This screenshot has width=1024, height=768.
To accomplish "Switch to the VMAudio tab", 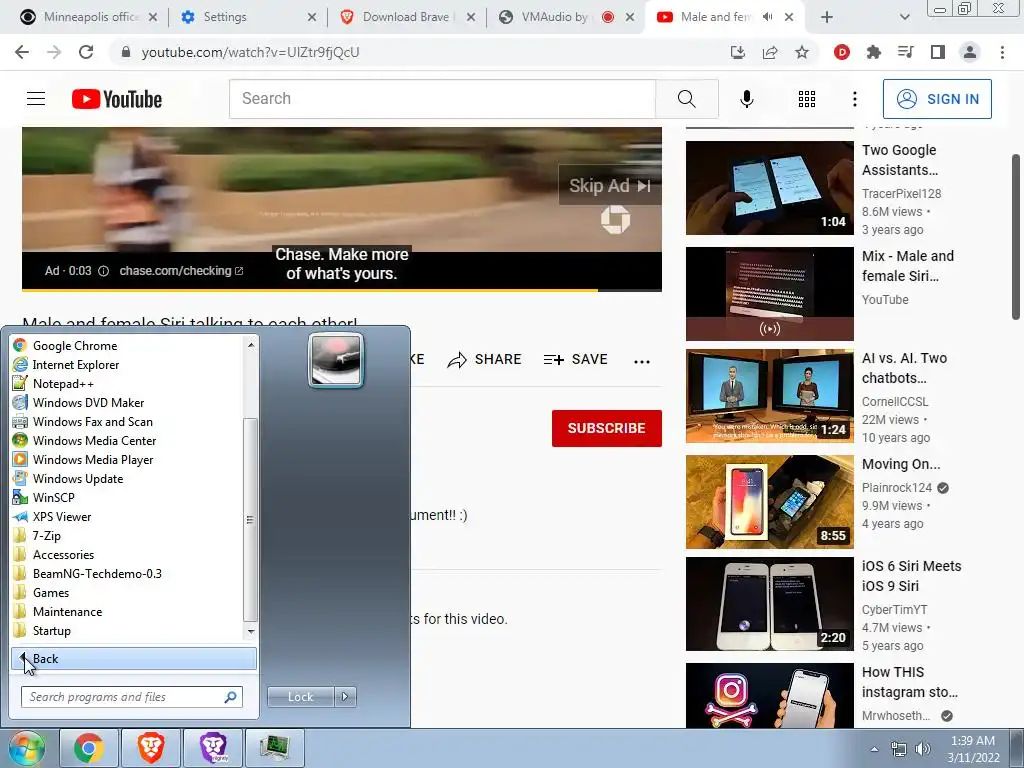I will point(566,17).
